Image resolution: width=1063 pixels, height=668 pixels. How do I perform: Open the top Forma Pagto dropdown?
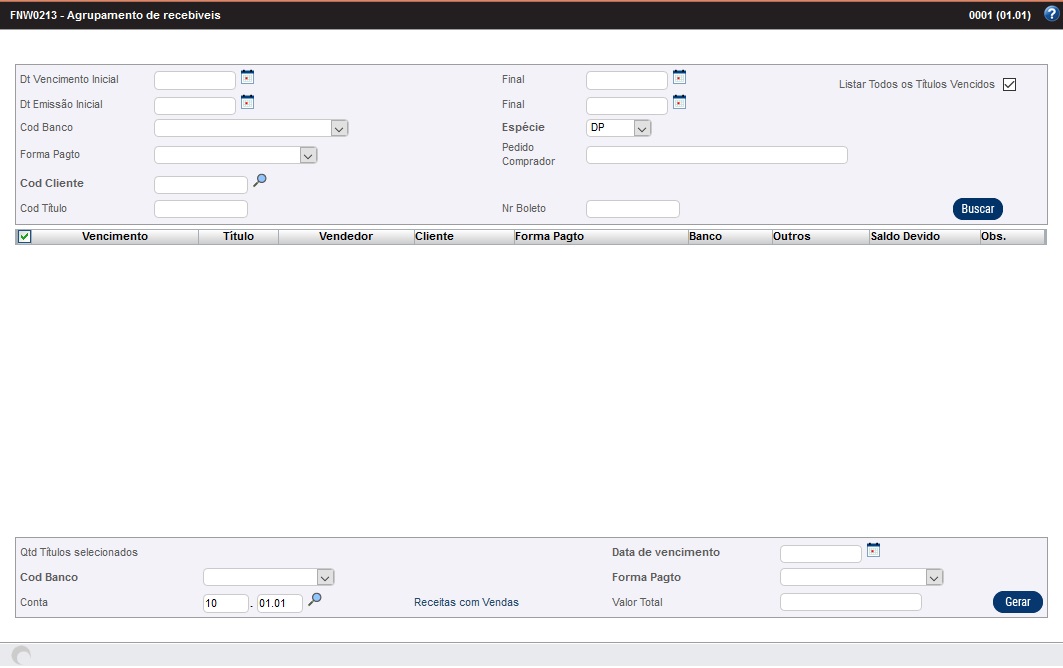308,155
